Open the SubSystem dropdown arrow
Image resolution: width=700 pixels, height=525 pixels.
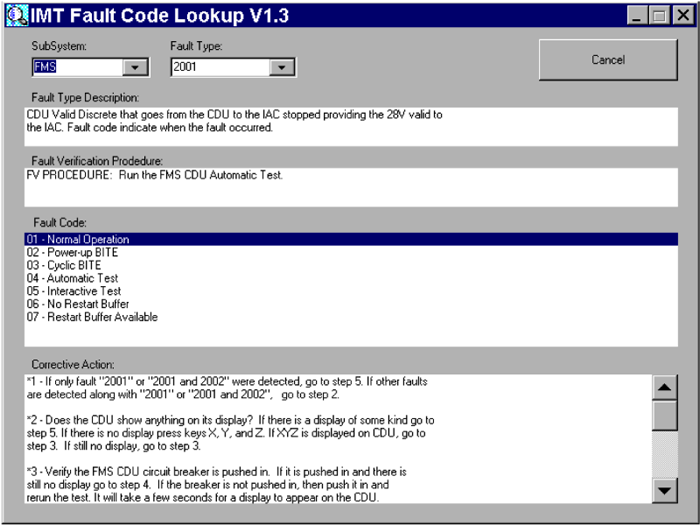[134, 67]
